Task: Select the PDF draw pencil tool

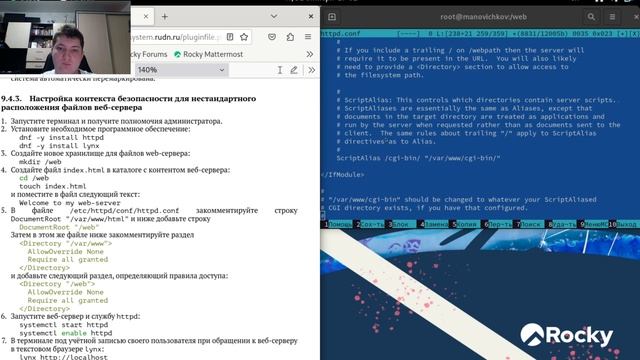Action: click(x=293, y=70)
